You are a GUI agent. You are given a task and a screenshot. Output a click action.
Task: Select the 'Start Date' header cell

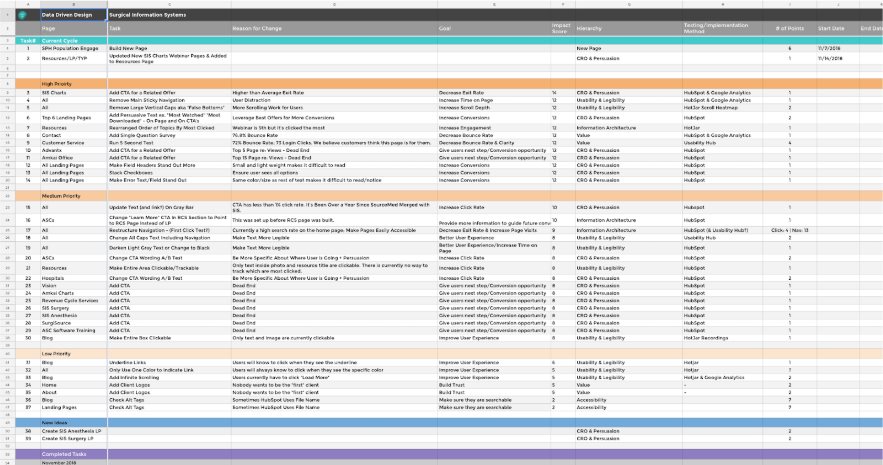coord(831,29)
